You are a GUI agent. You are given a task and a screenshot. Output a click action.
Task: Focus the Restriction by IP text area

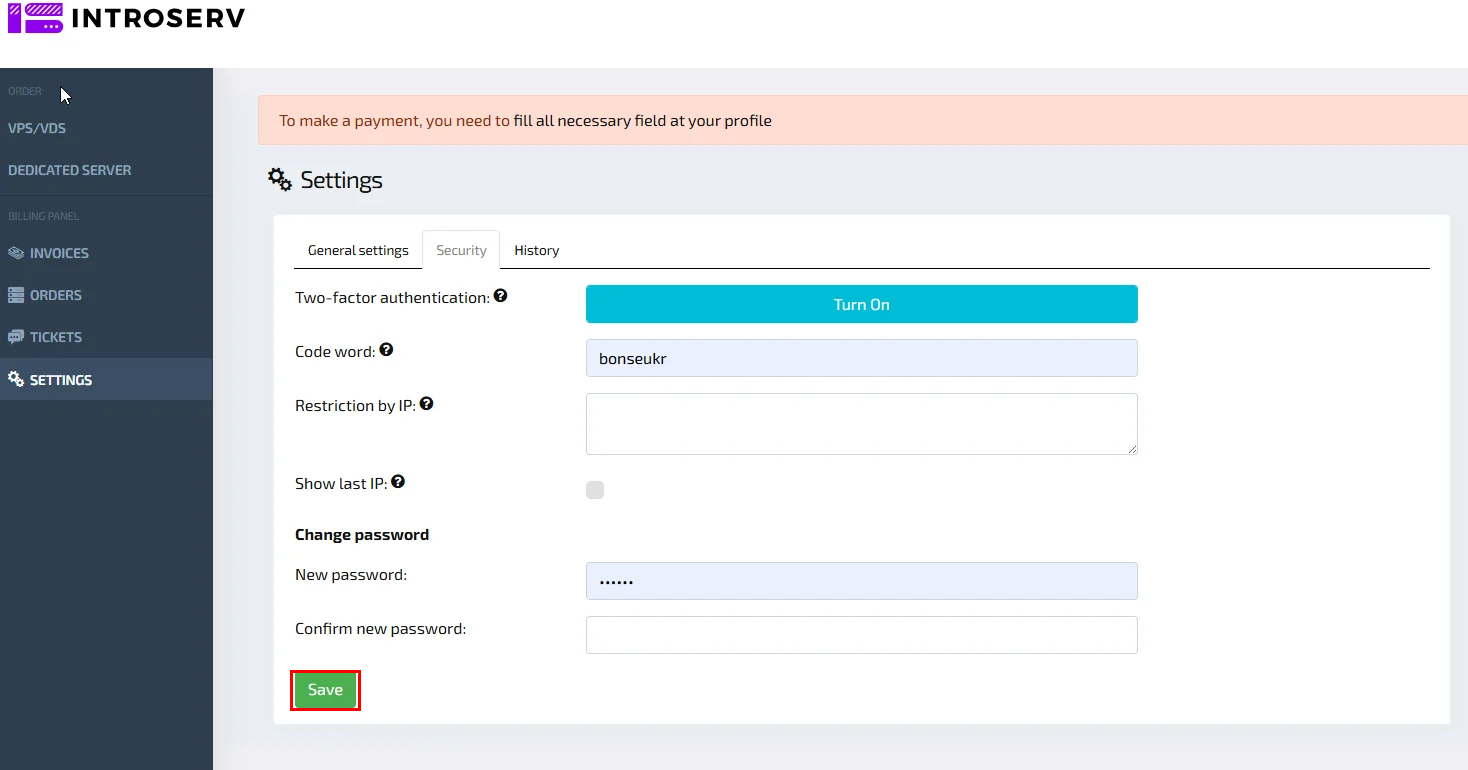[x=861, y=424]
